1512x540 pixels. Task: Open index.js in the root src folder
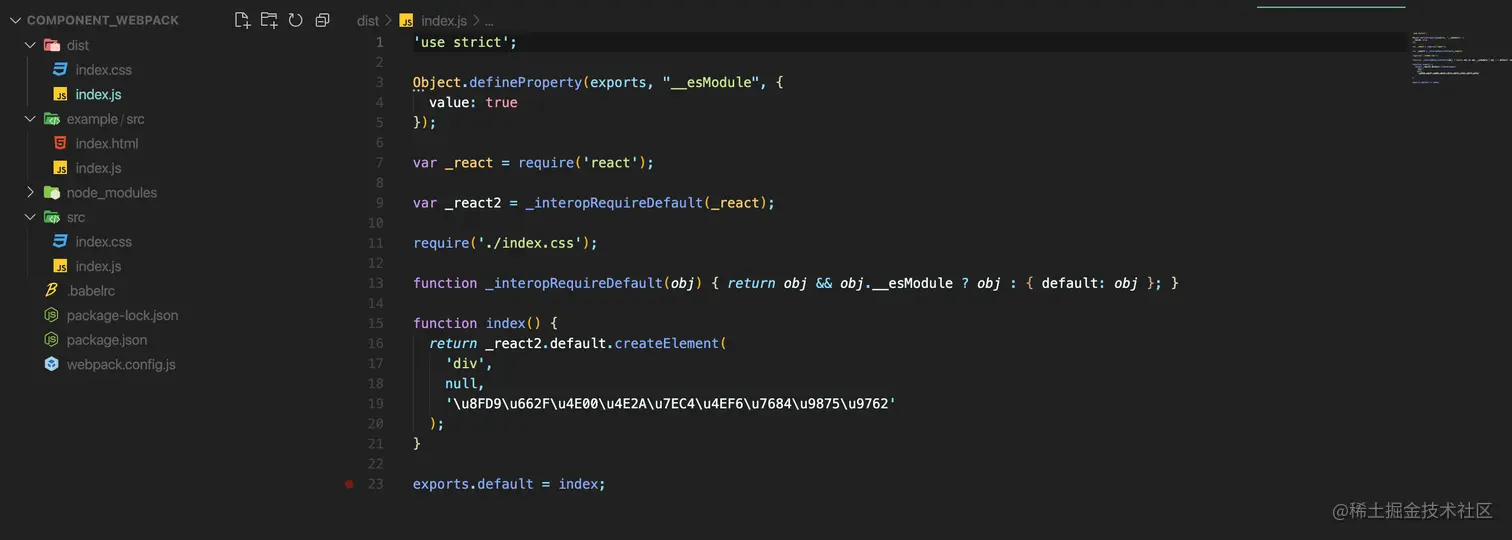pos(98,266)
